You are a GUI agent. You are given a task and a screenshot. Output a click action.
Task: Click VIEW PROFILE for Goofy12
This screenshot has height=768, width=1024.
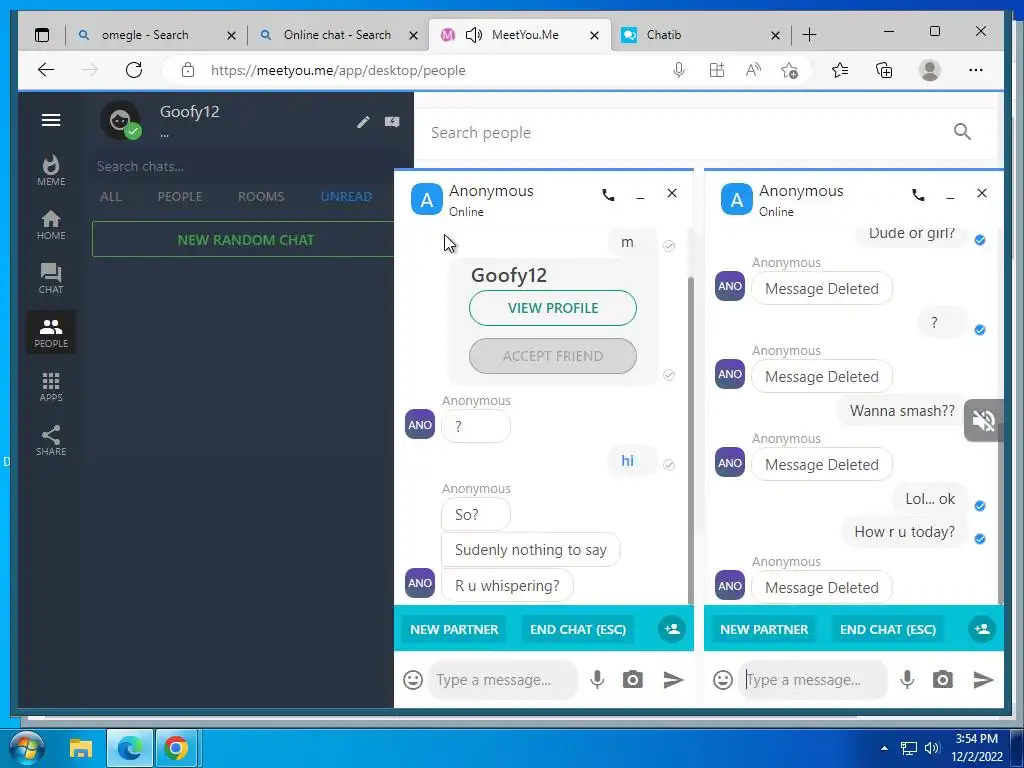pos(552,308)
